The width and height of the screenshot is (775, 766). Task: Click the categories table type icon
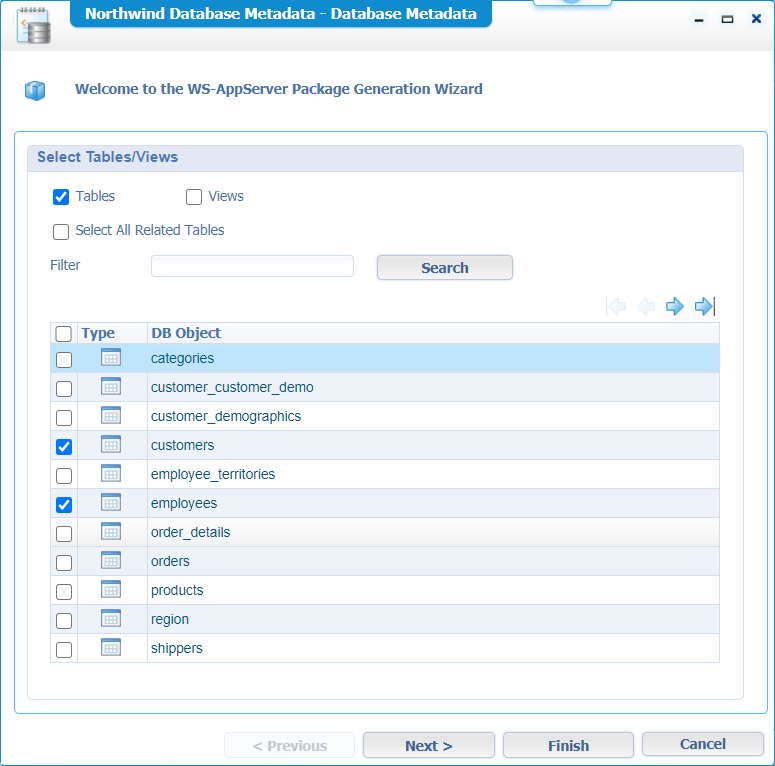point(111,358)
